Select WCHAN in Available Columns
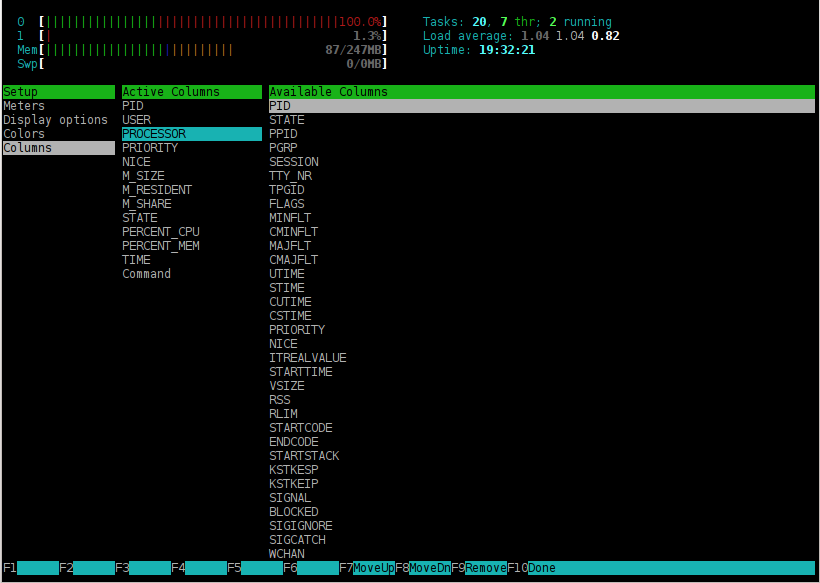 coord(287,554)
